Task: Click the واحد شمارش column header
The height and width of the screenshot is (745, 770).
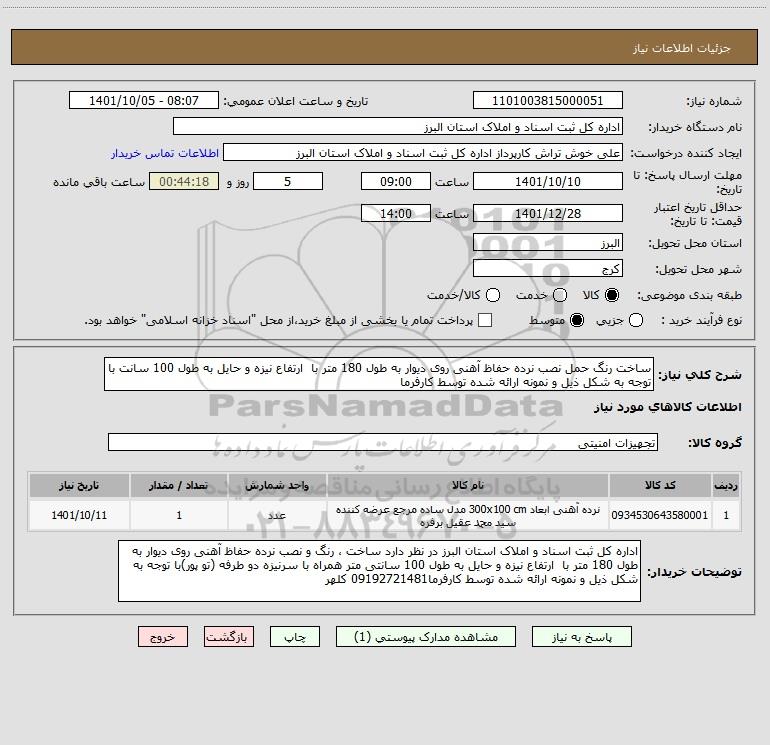Action: pos(277,485)
